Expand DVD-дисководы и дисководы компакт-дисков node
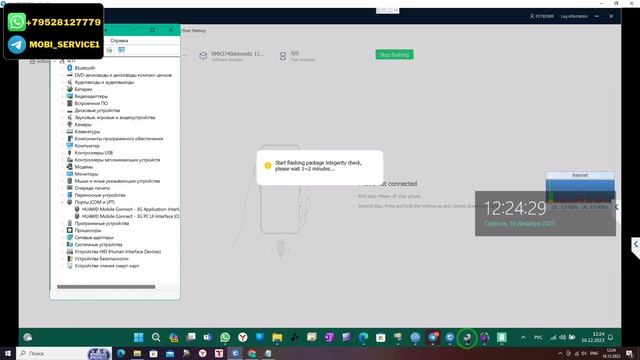 (x=63, y=75)
